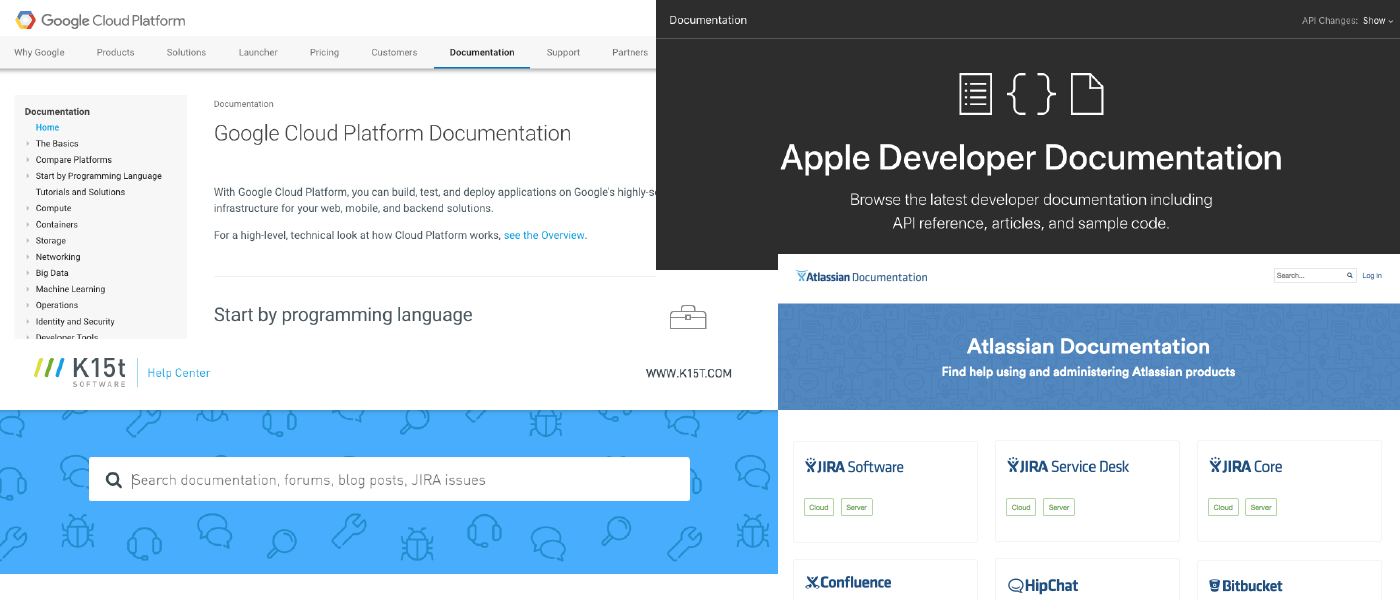
Task: Open the WWW.K15T.COM link
Action: tap(688, 373)
